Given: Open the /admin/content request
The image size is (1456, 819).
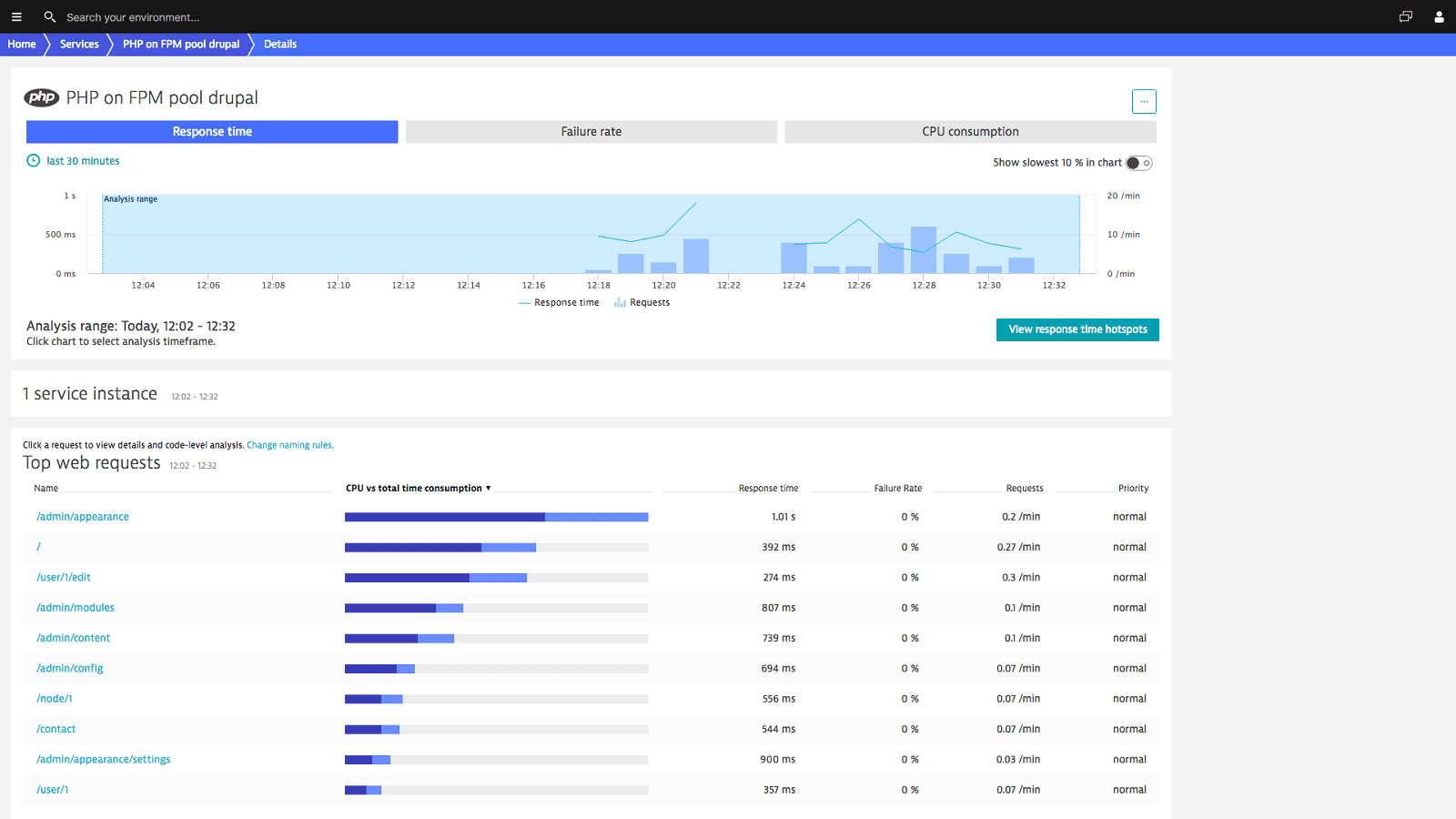Looking at the screenshot, I should (74, 638).
